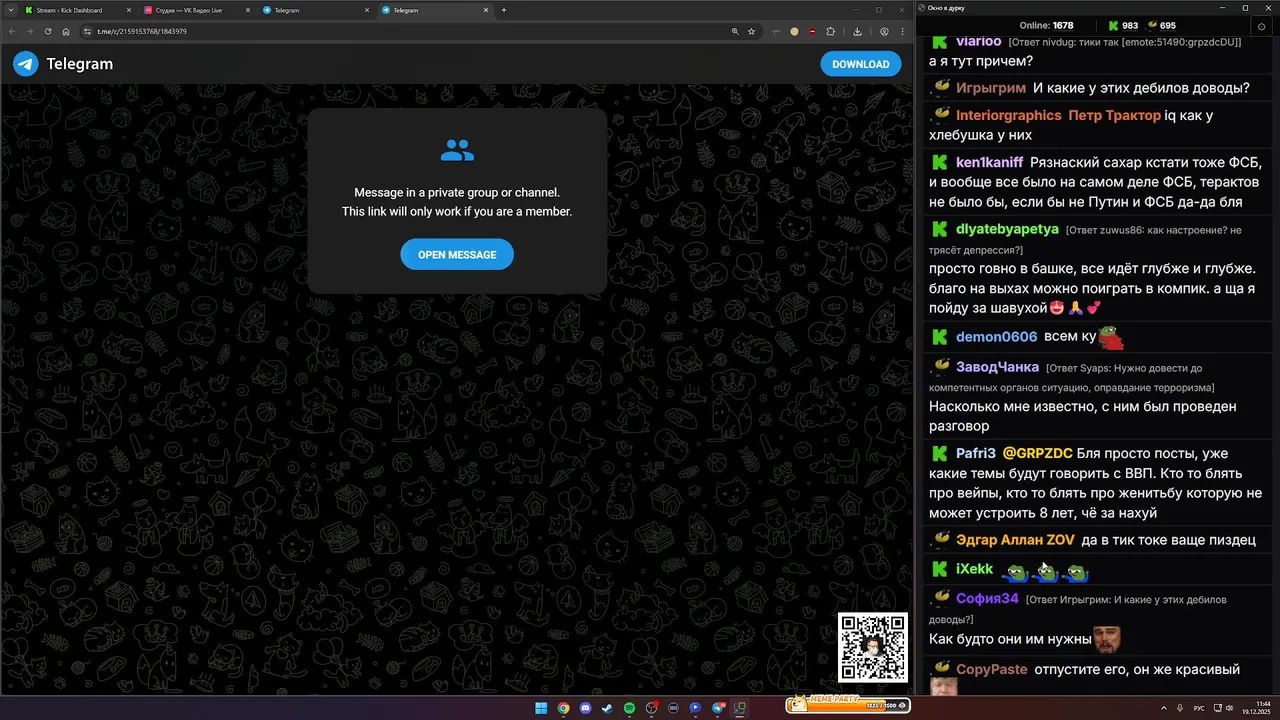
Task: Open a new browser tab
Action: pos(503,10)
